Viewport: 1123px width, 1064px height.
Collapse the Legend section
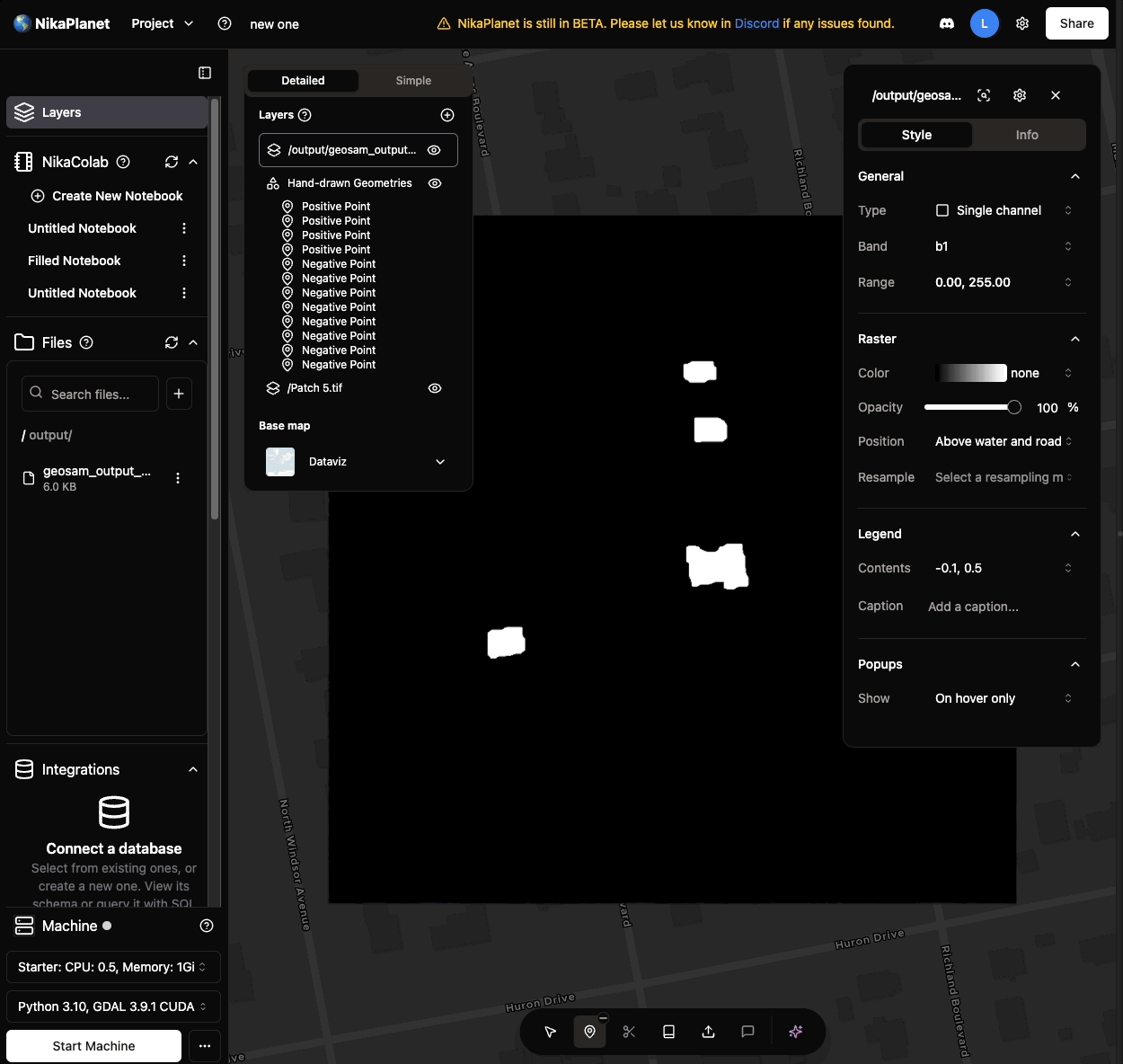pos(1075,534)
